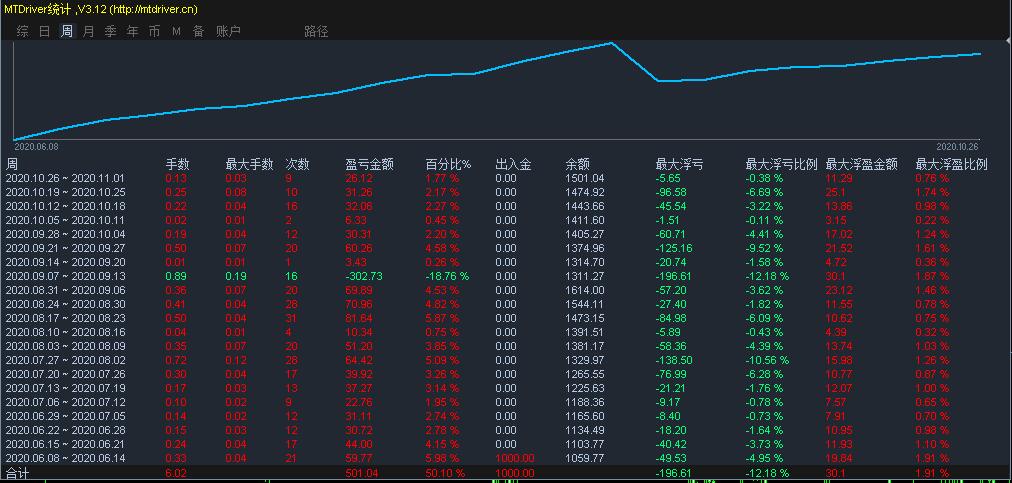Click the -10.56 % drawdown ratio cell
The image size is (1012, 483).
pyautogui.click(x=767, y=360)
